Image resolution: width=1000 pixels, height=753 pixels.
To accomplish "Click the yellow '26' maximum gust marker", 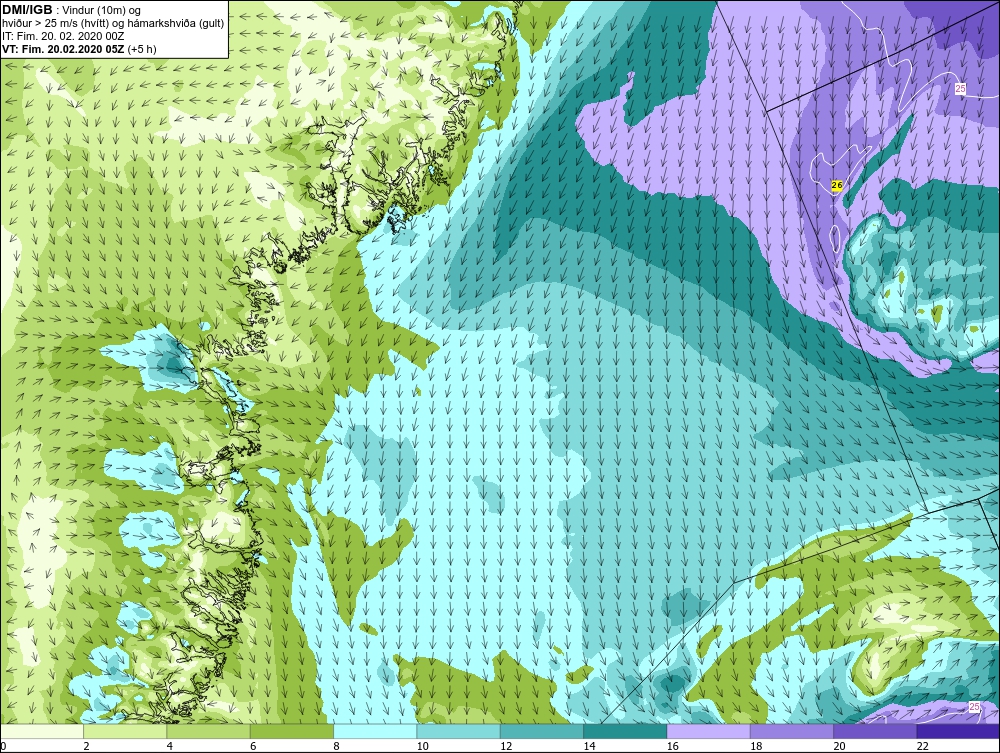I will [x=837, y=185].
